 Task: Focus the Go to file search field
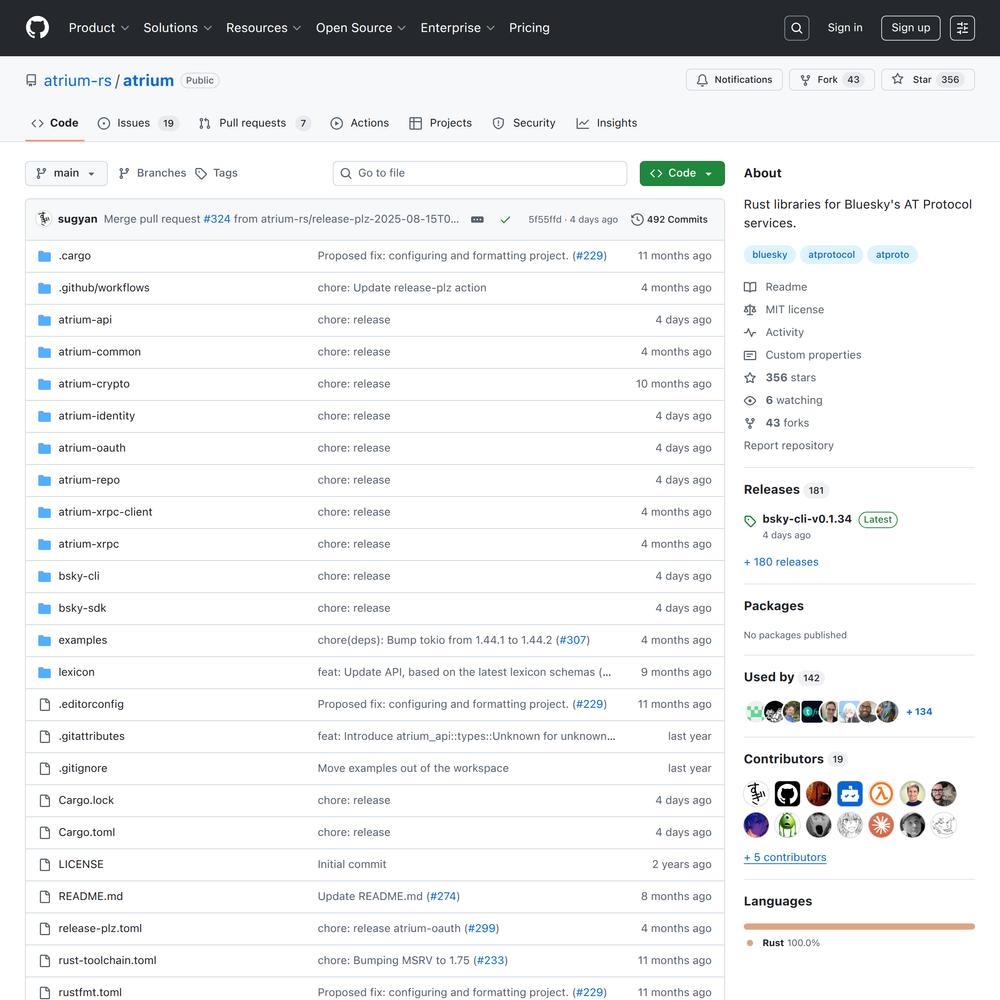click(480, 173)
